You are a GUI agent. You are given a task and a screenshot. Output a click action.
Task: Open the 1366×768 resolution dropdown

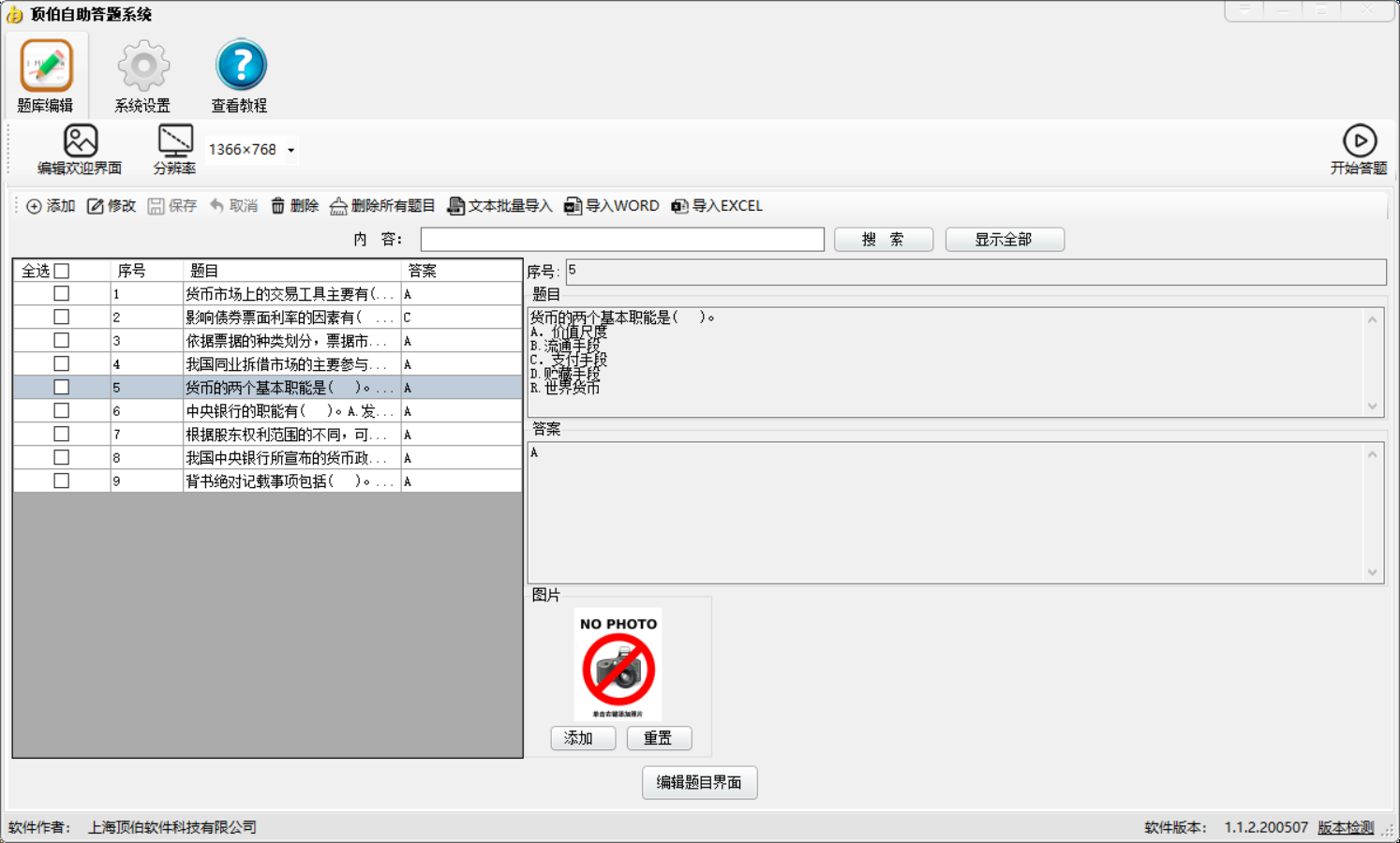point(290,149)
